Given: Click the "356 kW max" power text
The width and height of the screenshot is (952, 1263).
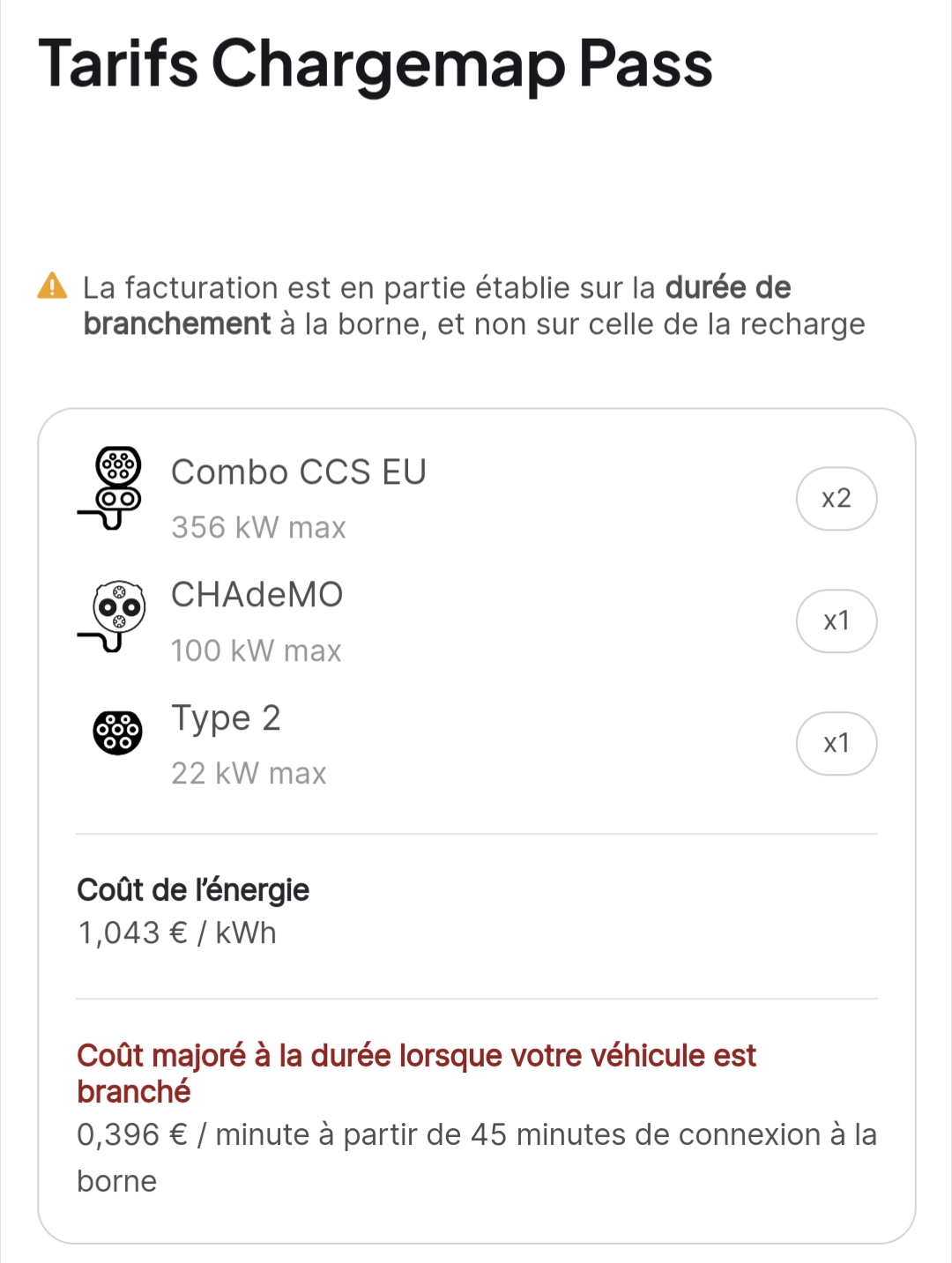Looking at the screenshot, I should click(258, 528).
